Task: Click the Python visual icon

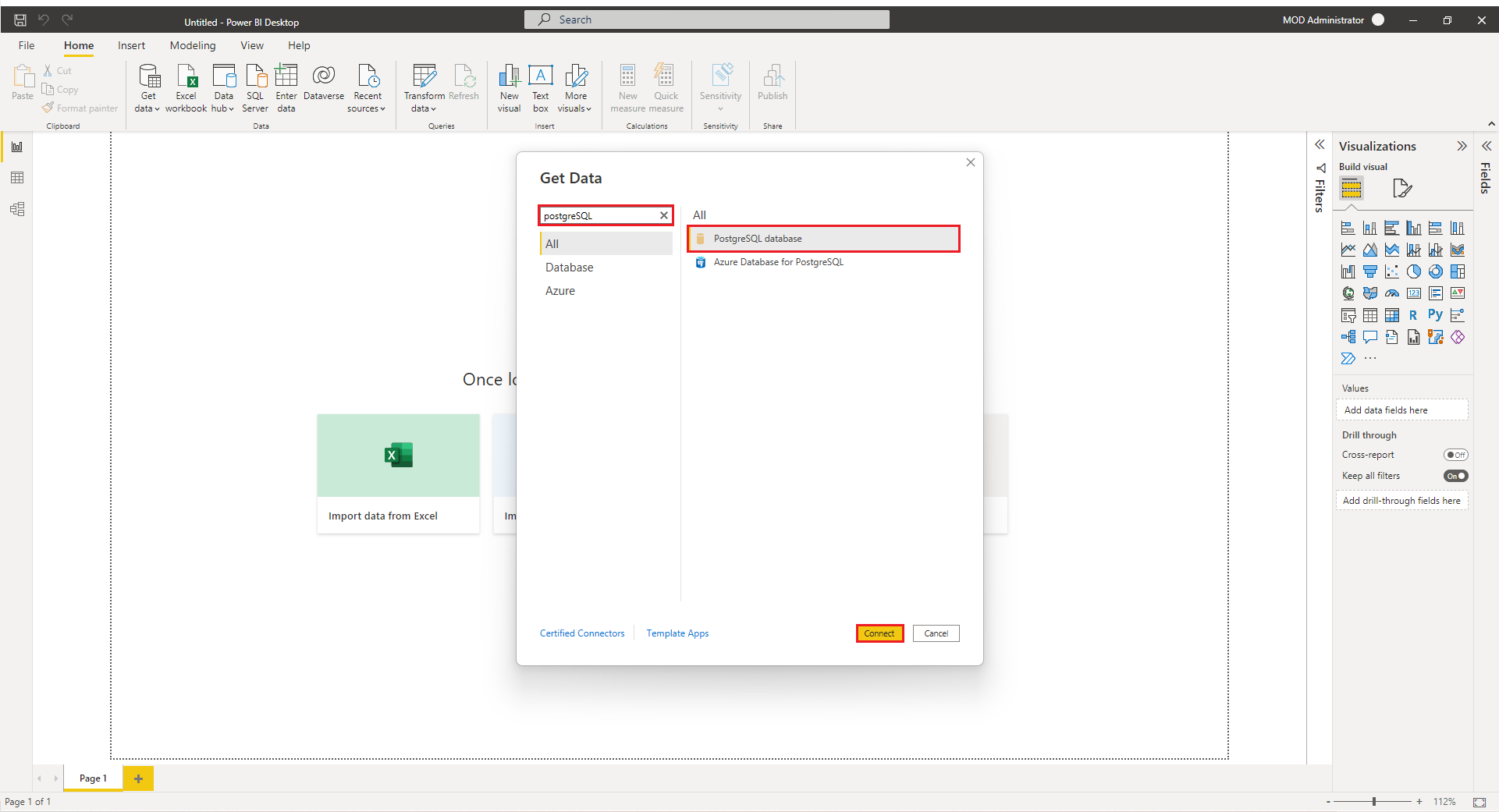Action: coord(1435,315)
